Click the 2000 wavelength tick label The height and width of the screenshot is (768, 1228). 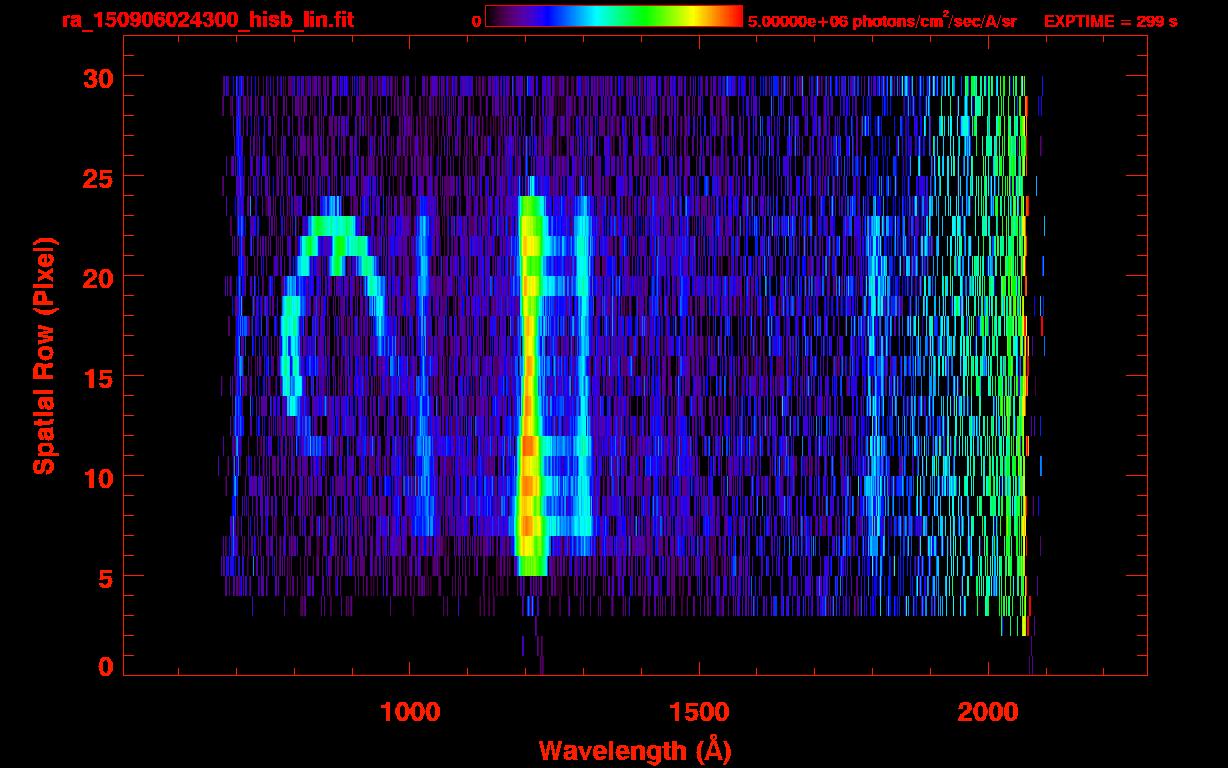[x=987, y=712]
